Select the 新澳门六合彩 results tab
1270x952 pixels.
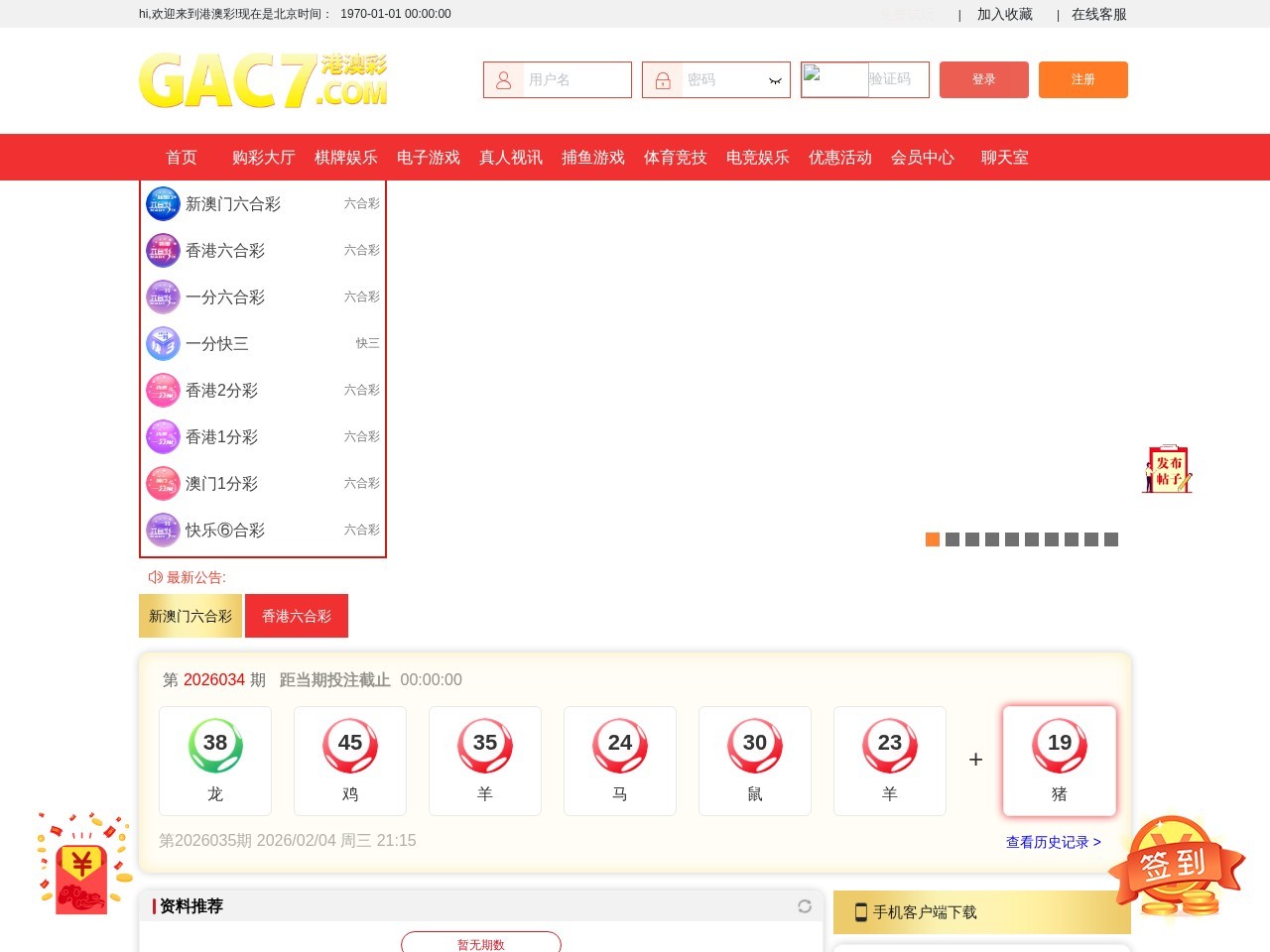pyautogui.click(x=190, y=616)
